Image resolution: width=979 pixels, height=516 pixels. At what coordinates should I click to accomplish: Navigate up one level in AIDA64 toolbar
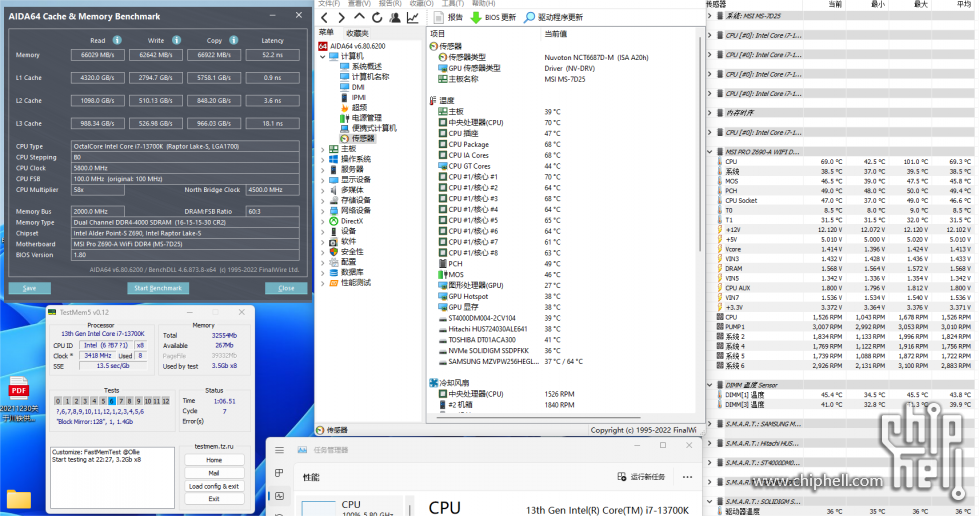(359, 17)
